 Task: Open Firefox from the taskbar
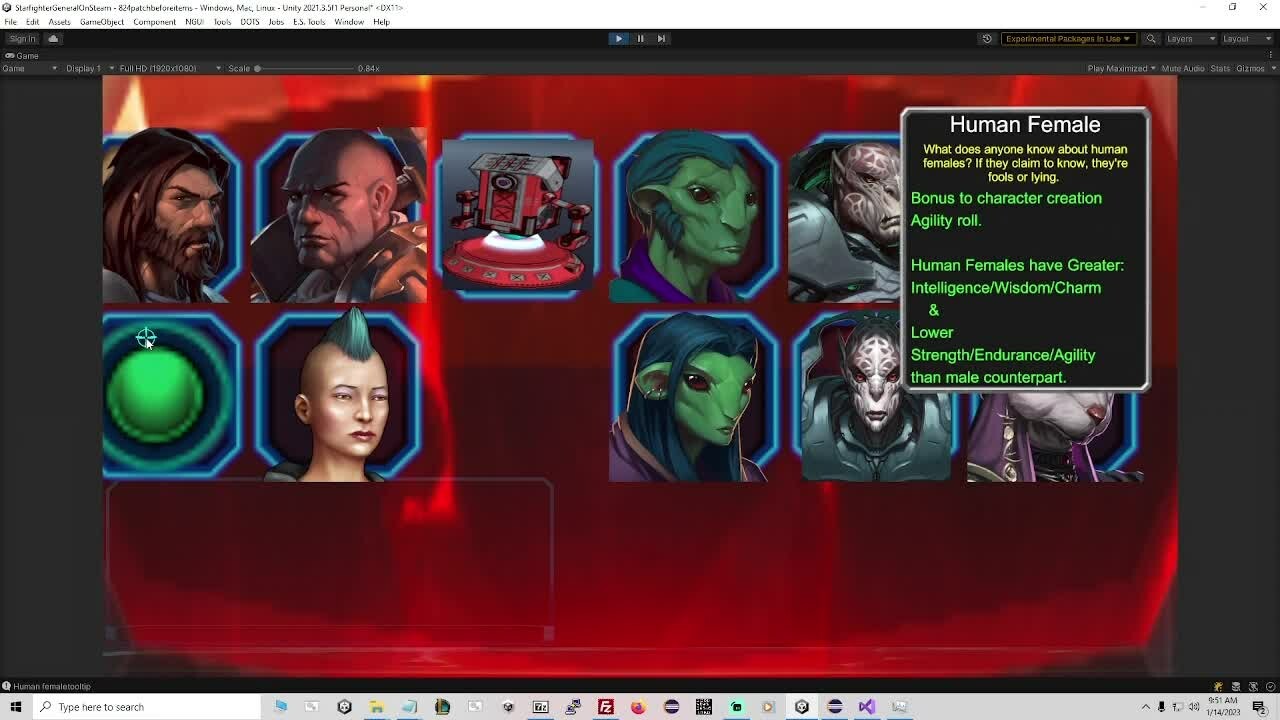click(x=638, y=707)
